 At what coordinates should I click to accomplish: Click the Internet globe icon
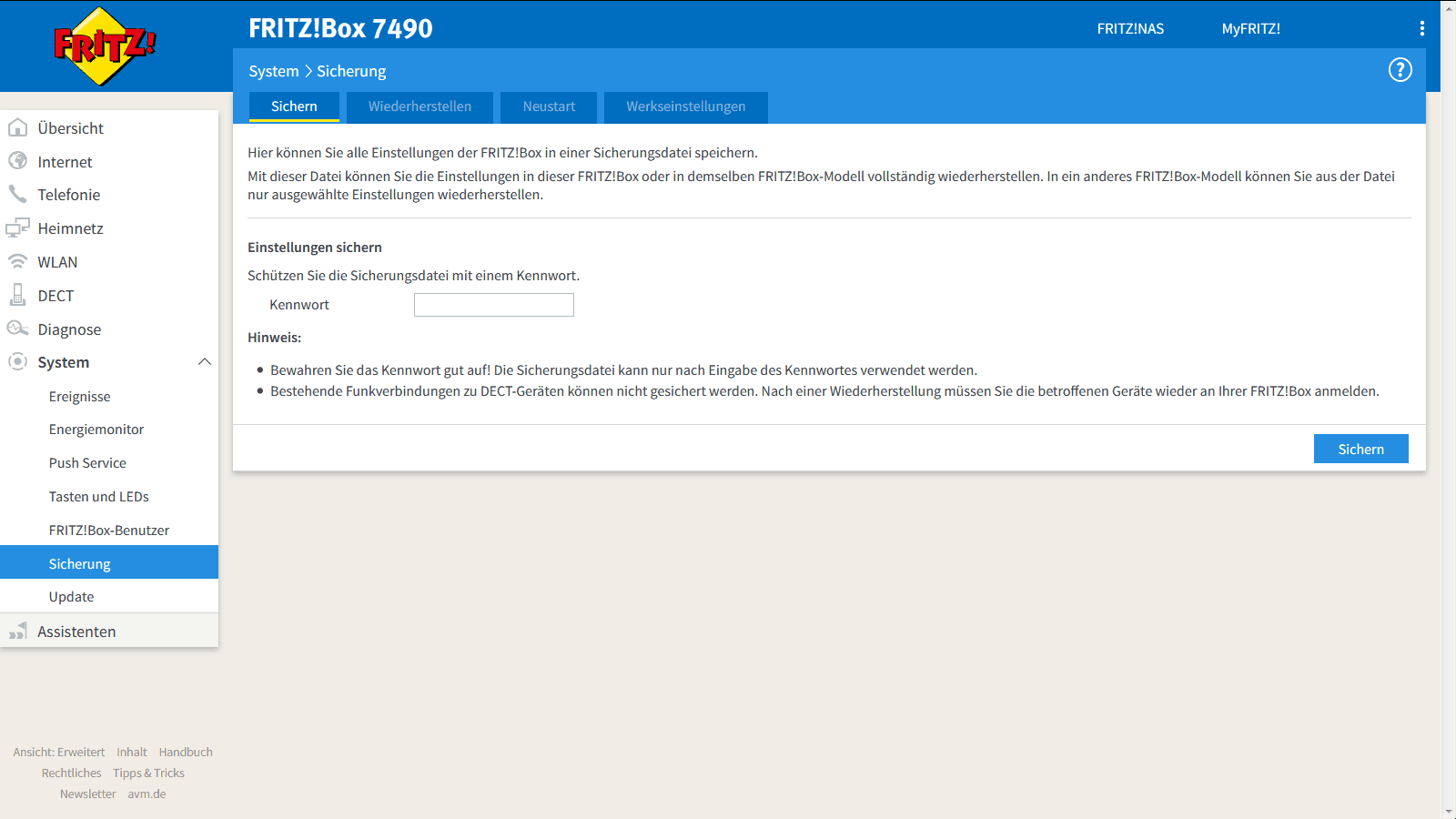[17, 161]
